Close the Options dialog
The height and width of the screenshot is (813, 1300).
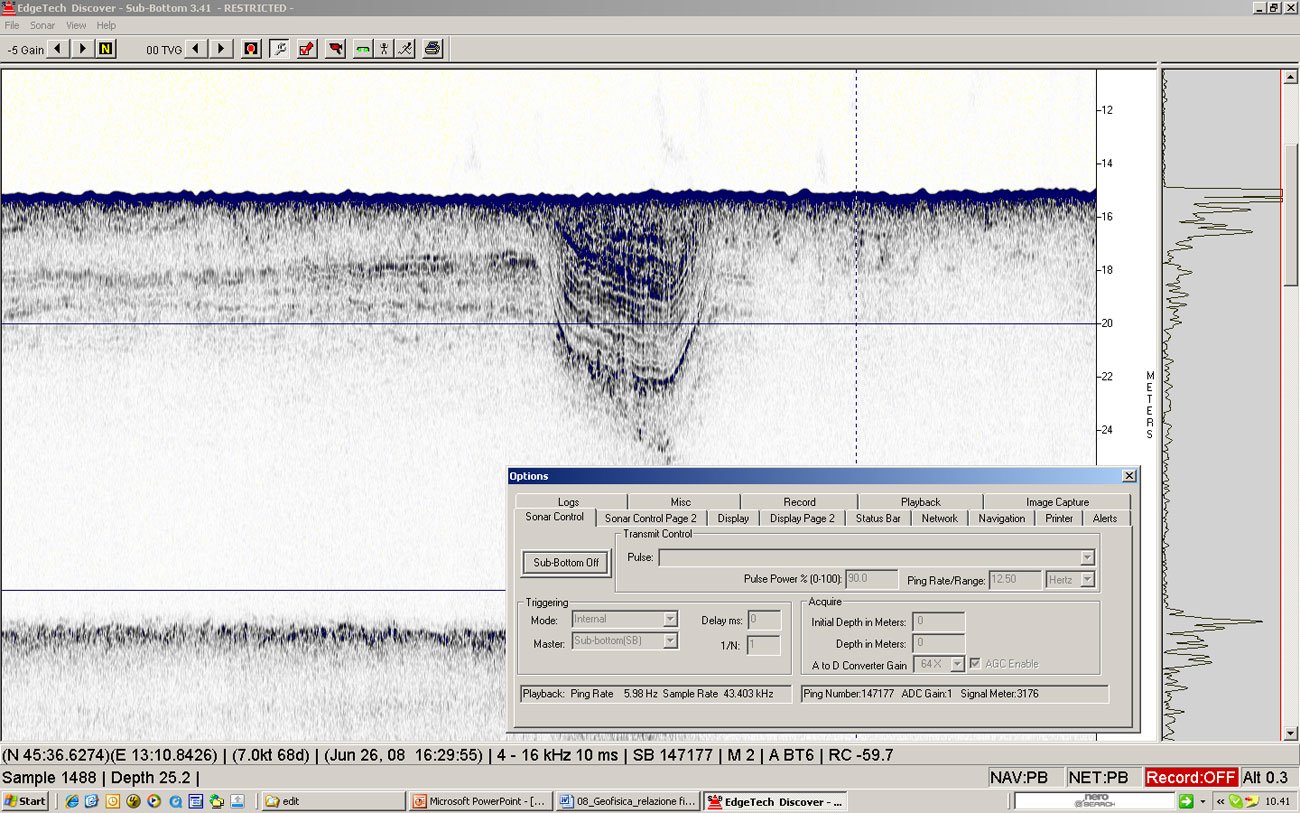[x=1129, y=476]
